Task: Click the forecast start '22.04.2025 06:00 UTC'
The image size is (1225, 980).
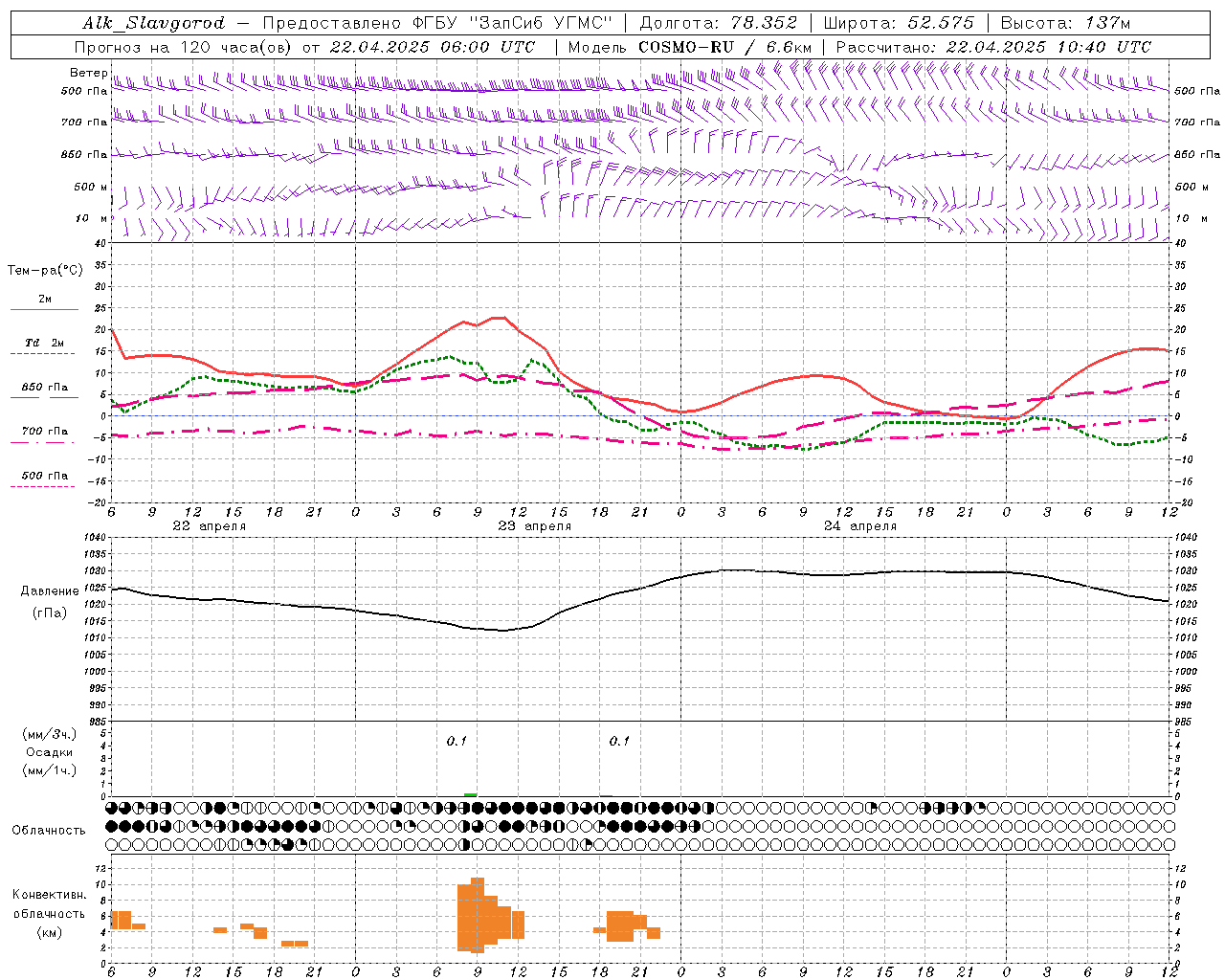Action: 433,47
